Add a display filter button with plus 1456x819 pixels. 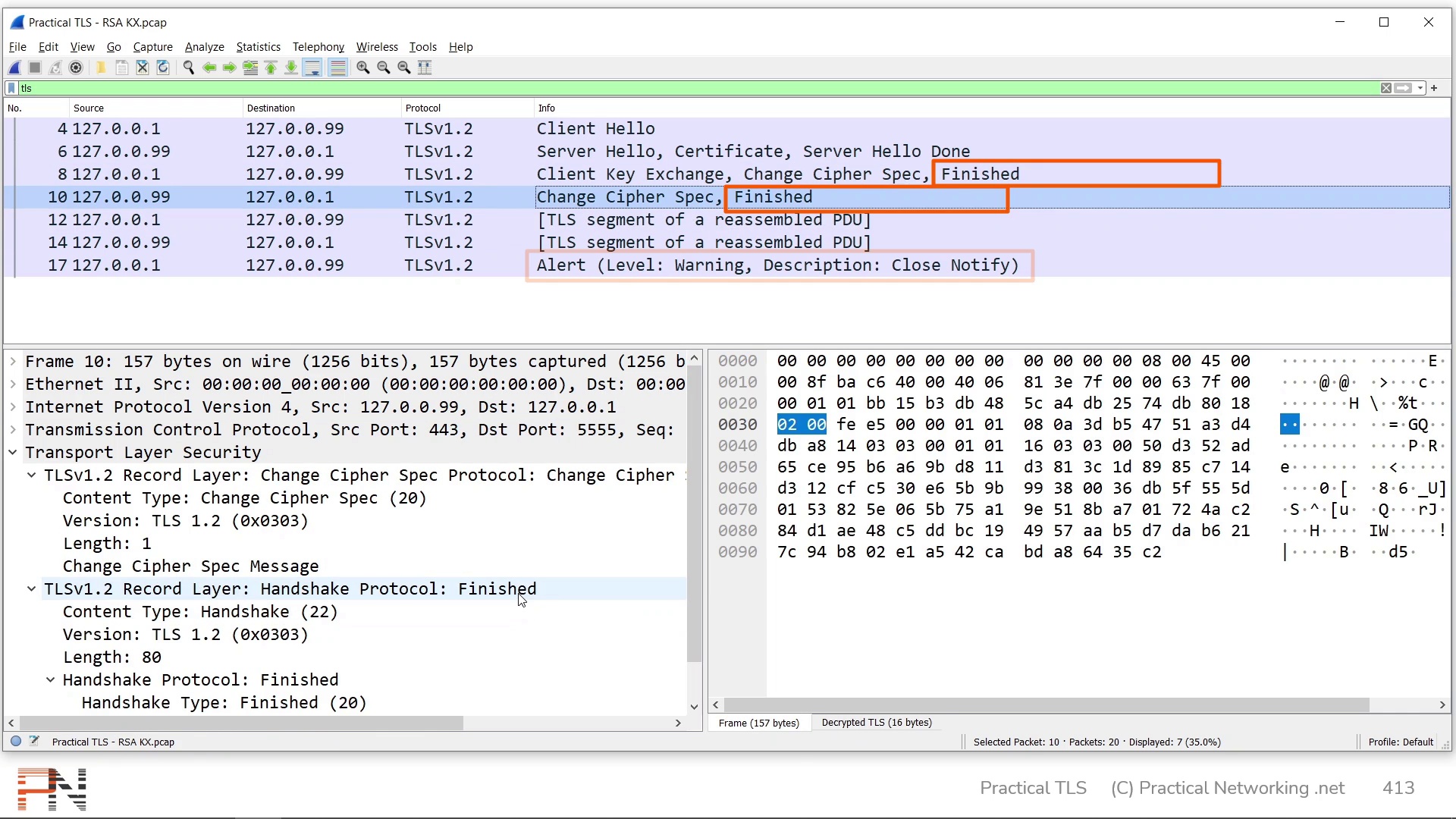click(x=1434, y=88)
